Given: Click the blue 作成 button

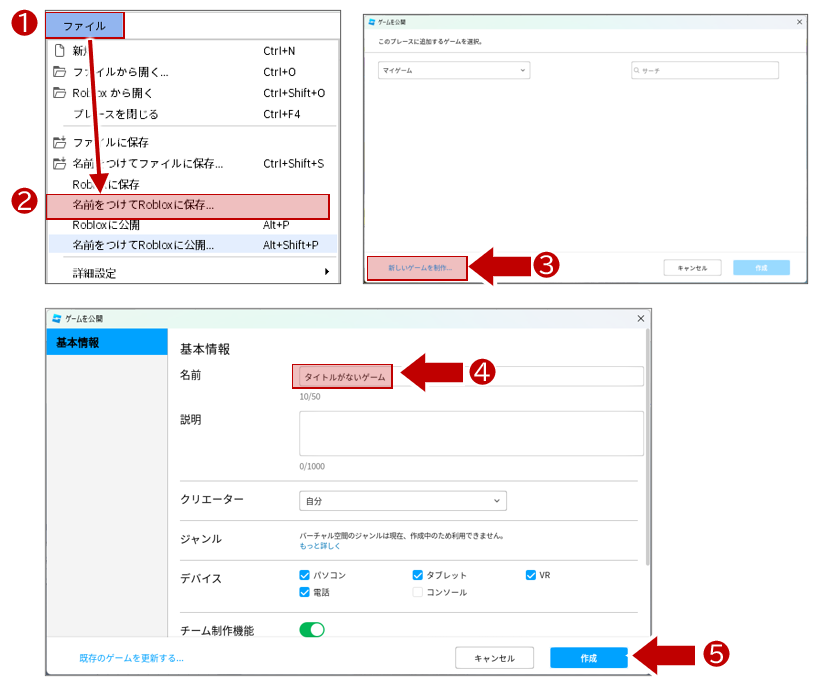Looking at the screenshot, I should point(589,658).
